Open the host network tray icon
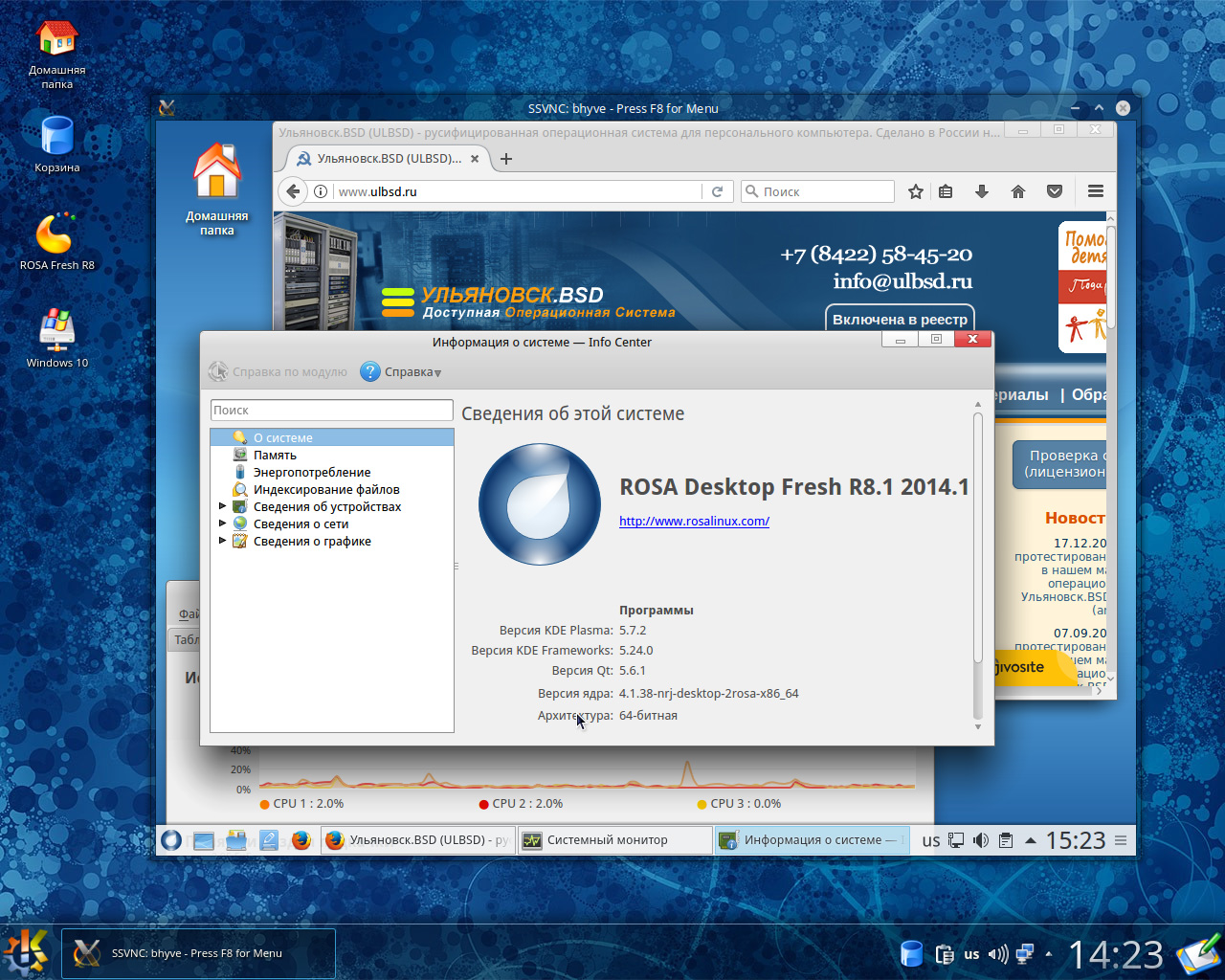The width and height of the screenshot is (1225, 980). [1025, 954]
